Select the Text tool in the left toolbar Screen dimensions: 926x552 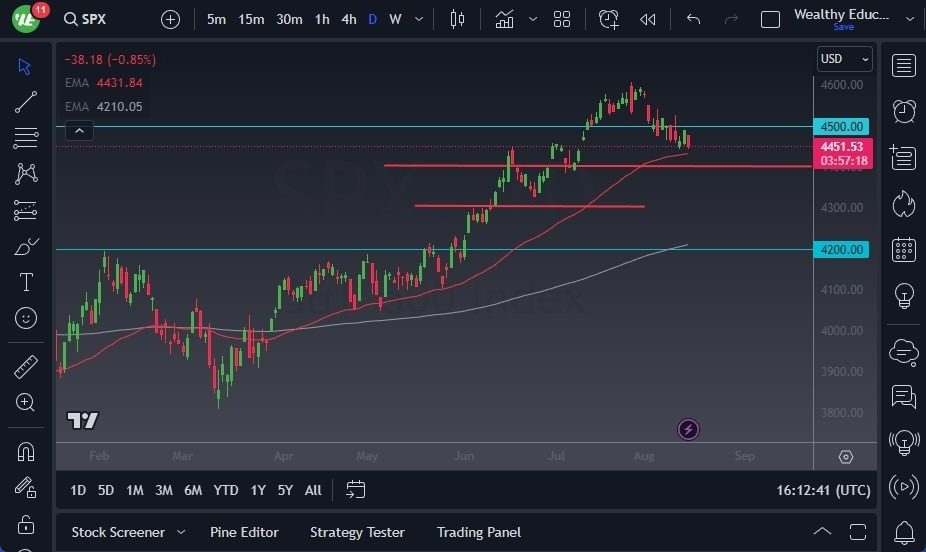[x=26, y=282]
